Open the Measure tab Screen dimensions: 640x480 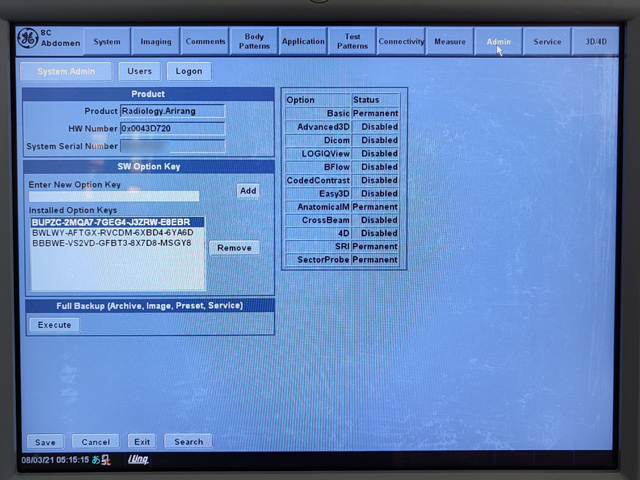pos(450,41)
